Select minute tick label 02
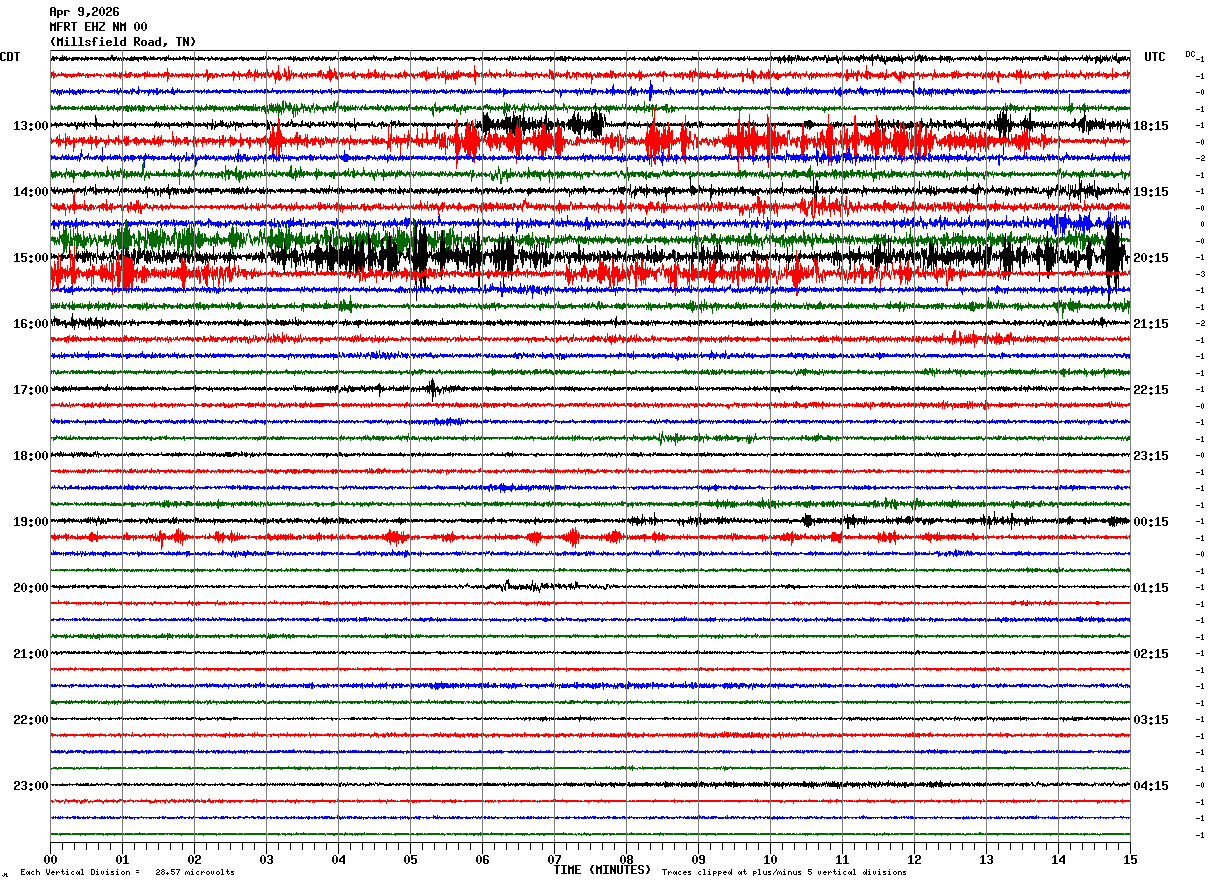The width and height of the screenshot is (1210, 886). pos(194,859)
